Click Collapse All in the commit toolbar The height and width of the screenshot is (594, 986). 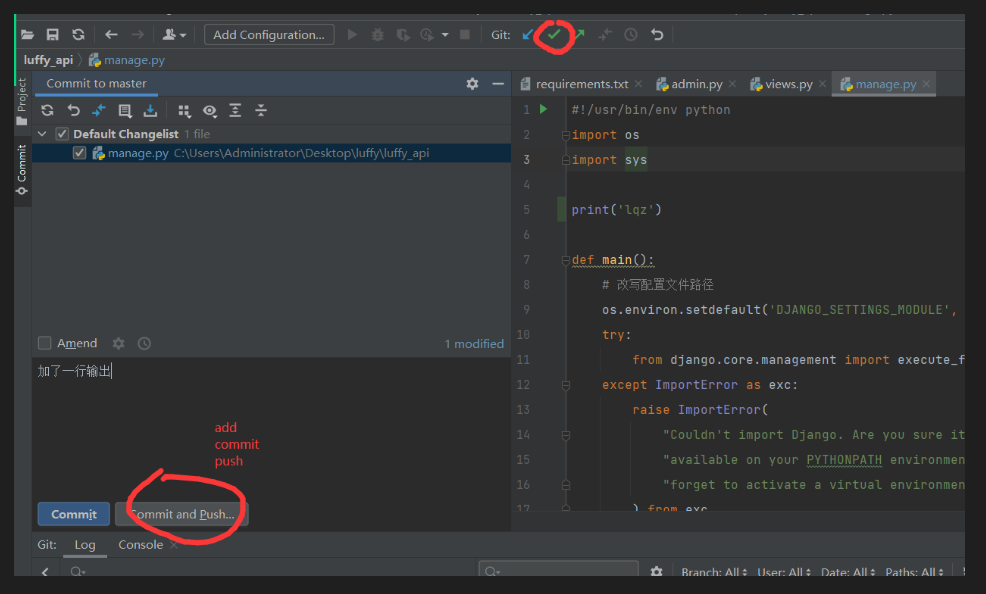click(x=261, y=111)
